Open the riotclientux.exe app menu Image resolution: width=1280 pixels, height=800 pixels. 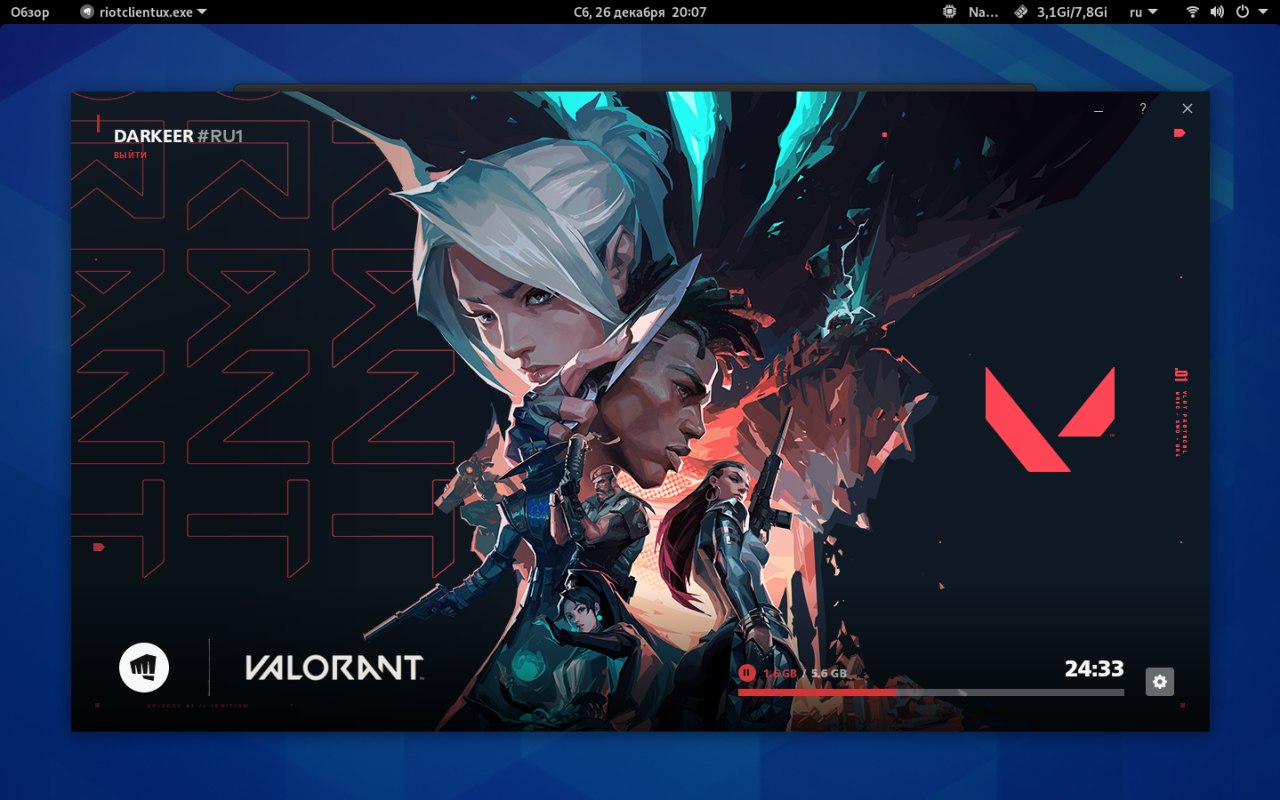click(x=143, y=12)
